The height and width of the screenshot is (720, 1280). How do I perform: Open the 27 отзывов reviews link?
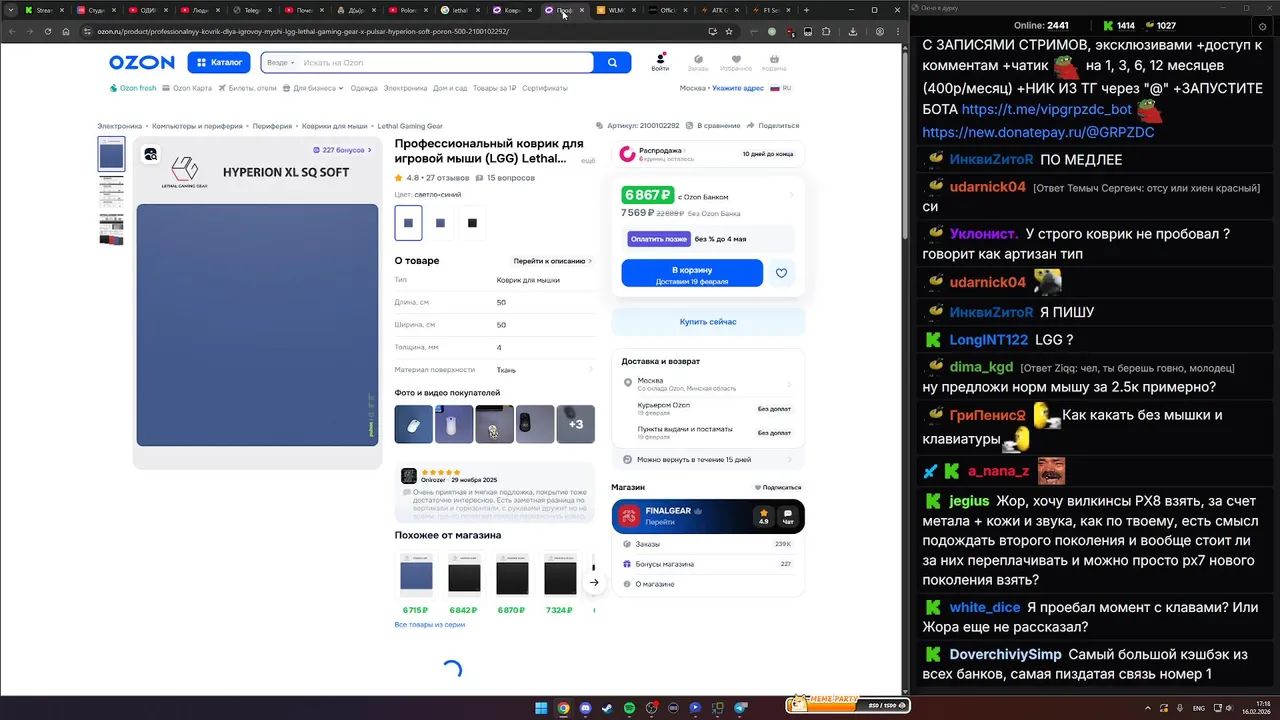(448, 178)
